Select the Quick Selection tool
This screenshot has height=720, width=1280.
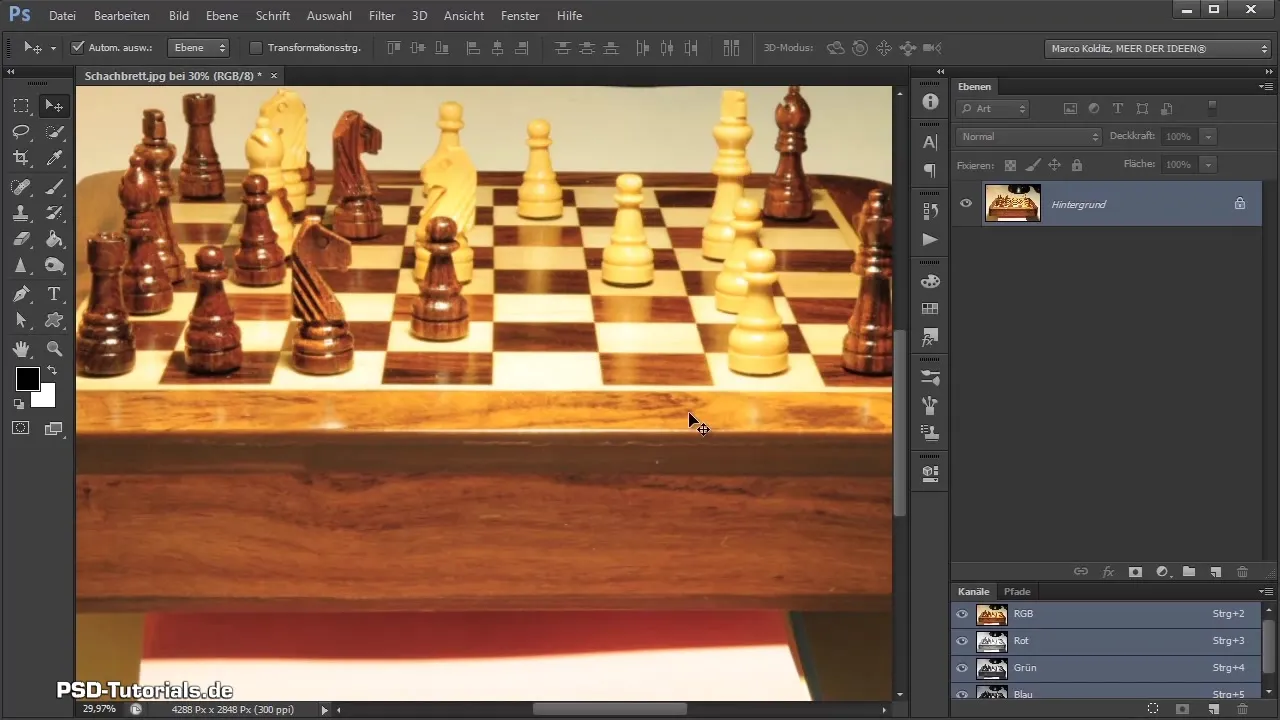pyautogui.click(x=54, y=132)
